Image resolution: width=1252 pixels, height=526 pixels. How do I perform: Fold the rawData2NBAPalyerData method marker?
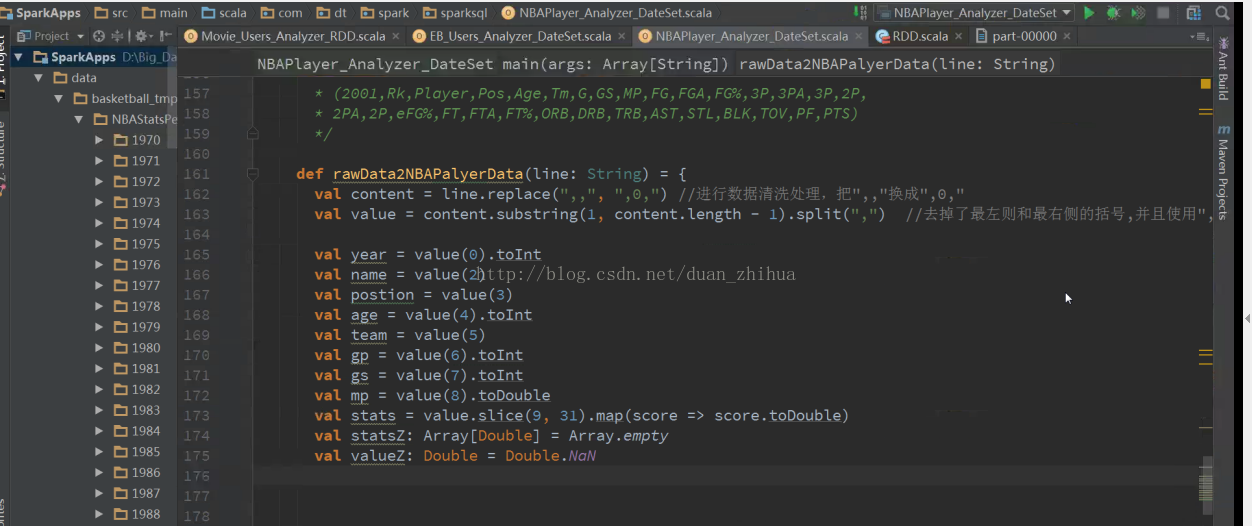[253, 174]
